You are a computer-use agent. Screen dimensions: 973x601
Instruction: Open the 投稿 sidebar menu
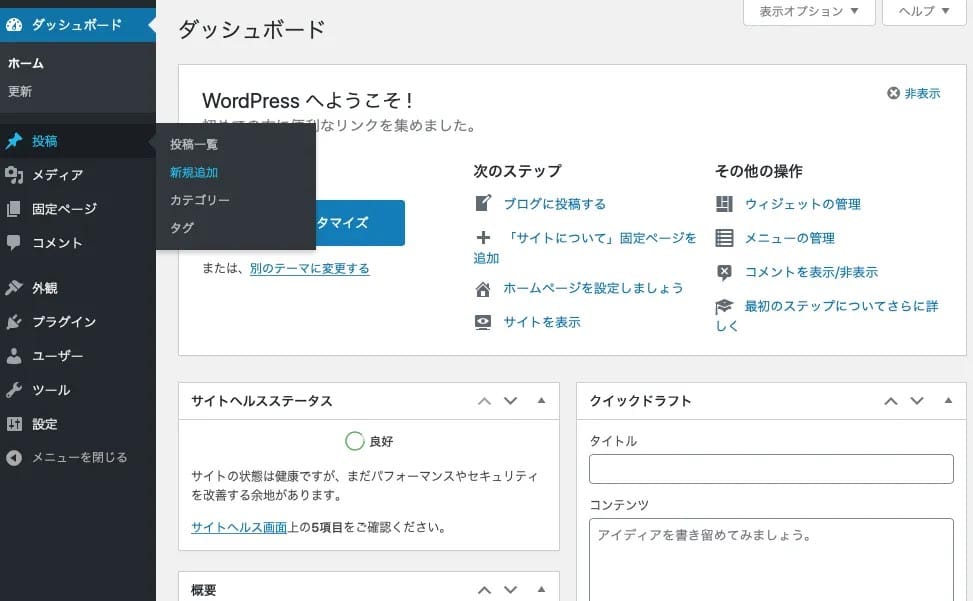point(78,141)
